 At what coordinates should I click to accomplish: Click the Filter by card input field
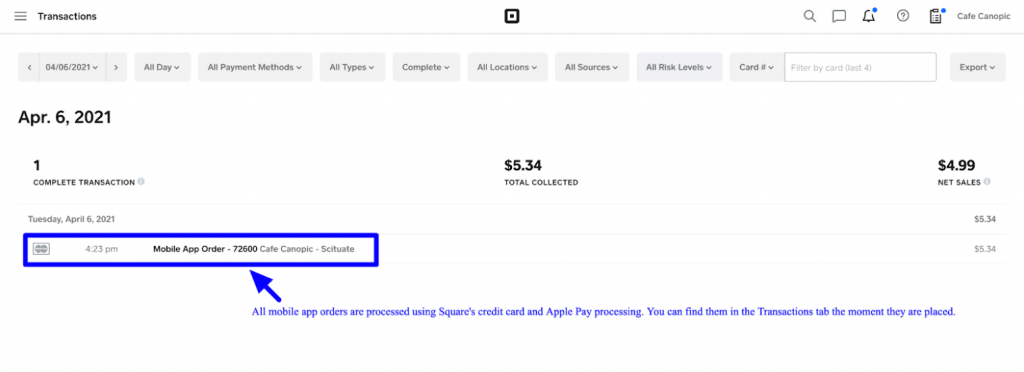(860, 67)
